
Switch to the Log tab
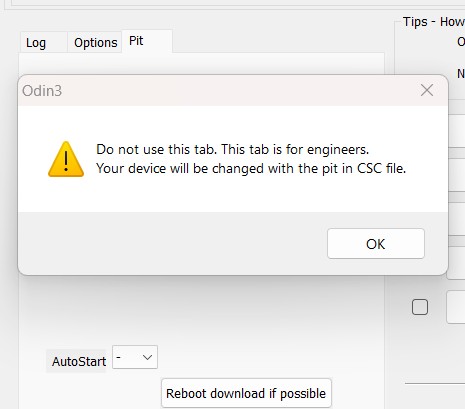[36, 43]
